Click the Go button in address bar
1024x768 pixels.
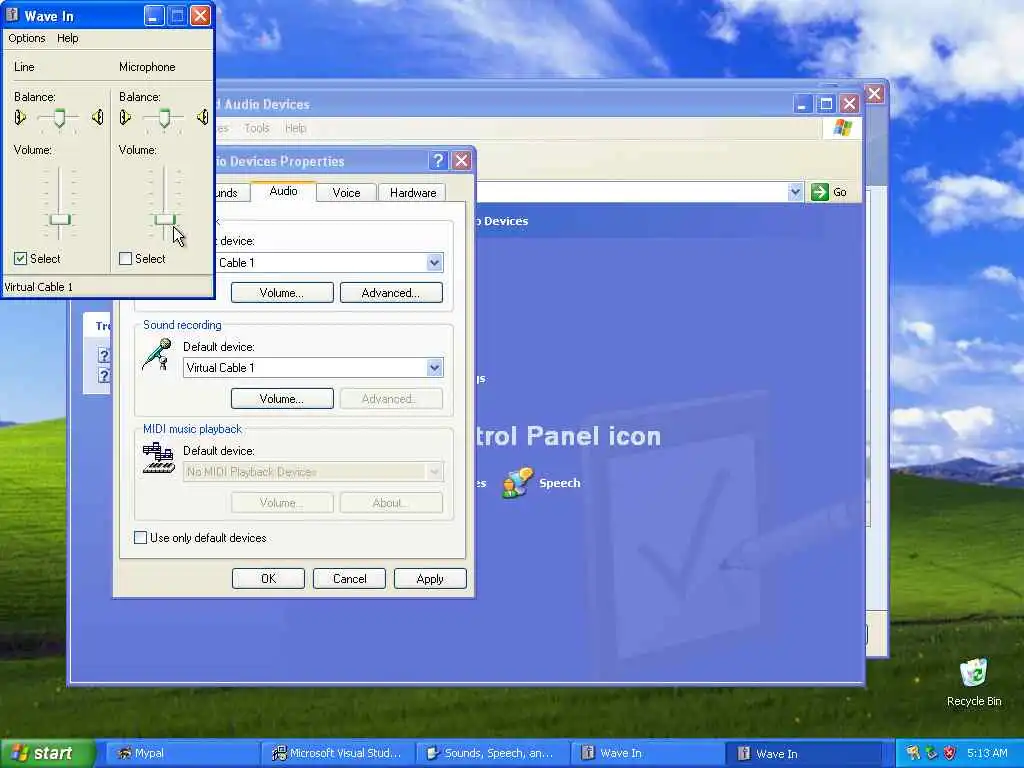tap(829, 192)
